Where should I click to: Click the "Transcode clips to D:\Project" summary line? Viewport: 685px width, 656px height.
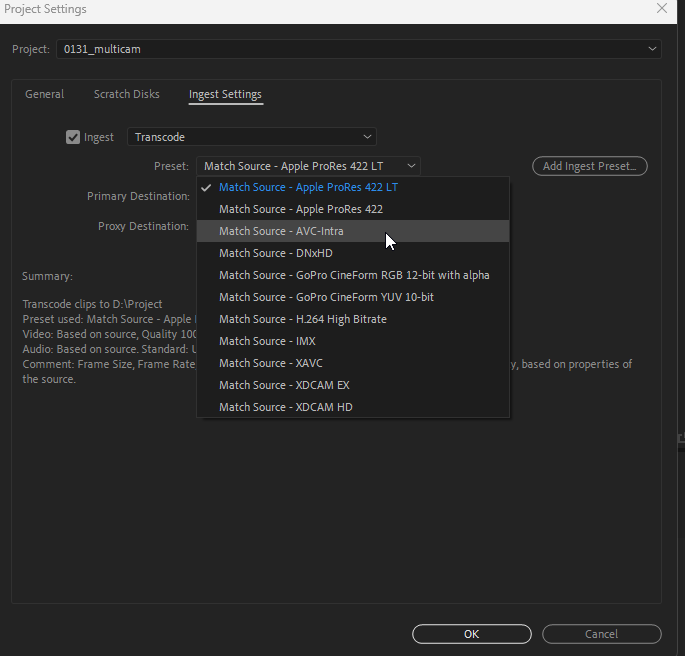92,304
